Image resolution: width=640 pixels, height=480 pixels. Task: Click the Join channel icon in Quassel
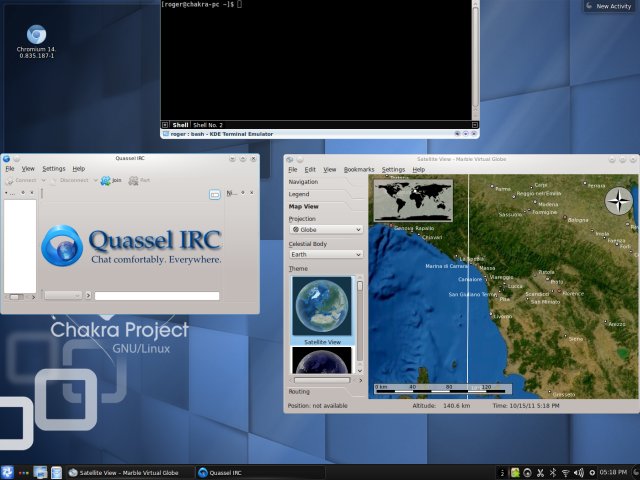pyautogui.click(x=110, y=181)
